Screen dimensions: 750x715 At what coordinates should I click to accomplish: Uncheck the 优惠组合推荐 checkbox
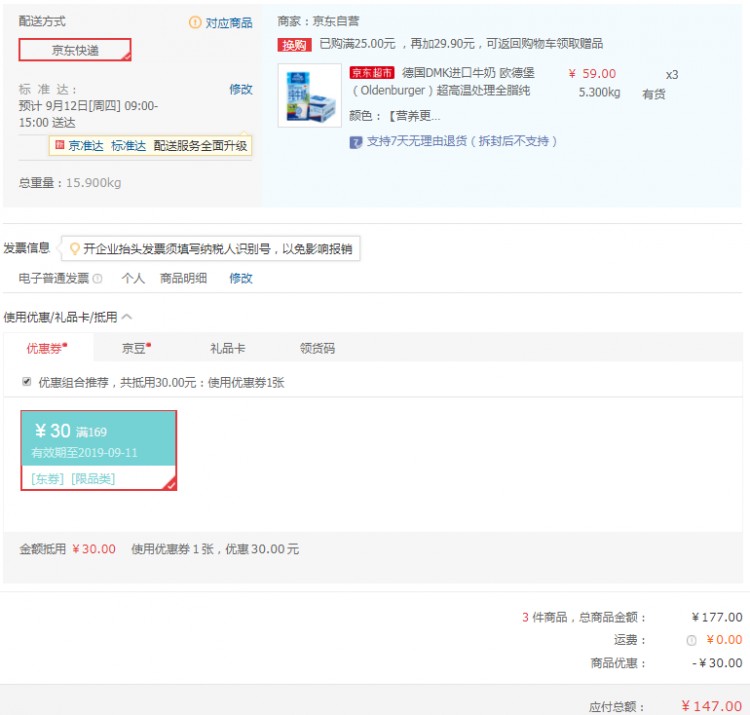coord(27,382)
